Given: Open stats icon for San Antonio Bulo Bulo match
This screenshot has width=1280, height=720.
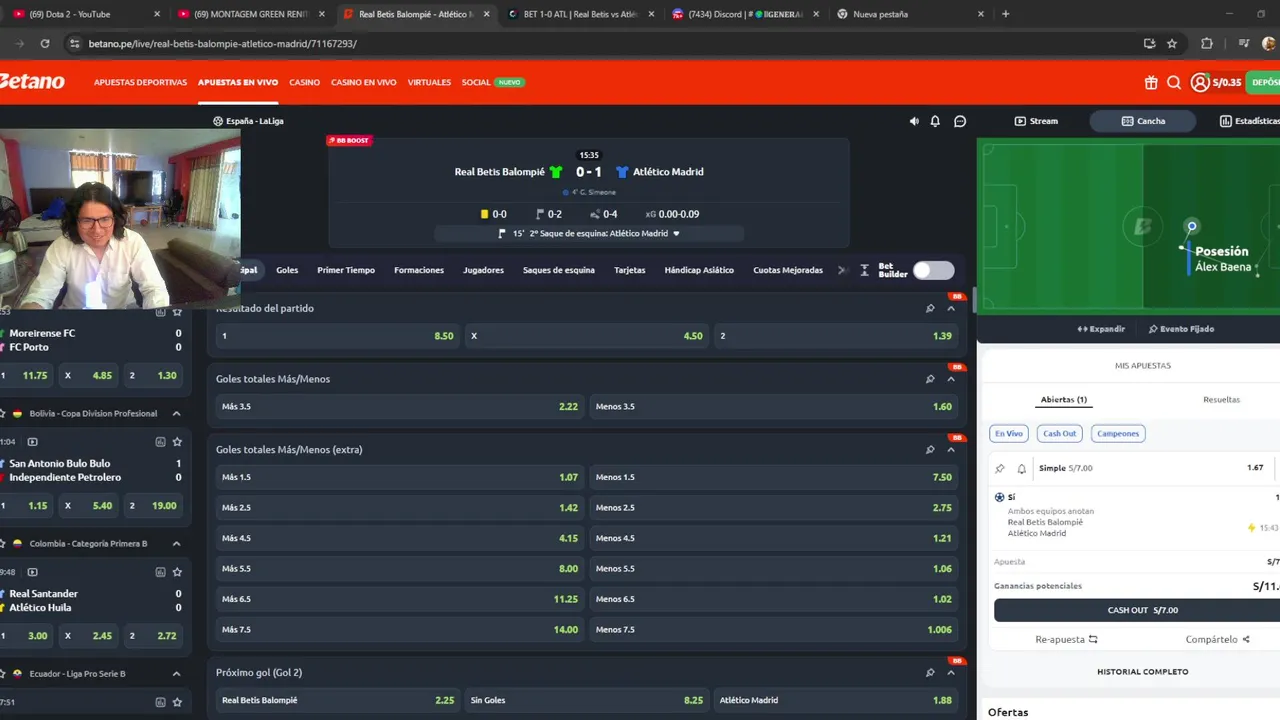Looking at the screenshot, I should (x=160, y=442).
